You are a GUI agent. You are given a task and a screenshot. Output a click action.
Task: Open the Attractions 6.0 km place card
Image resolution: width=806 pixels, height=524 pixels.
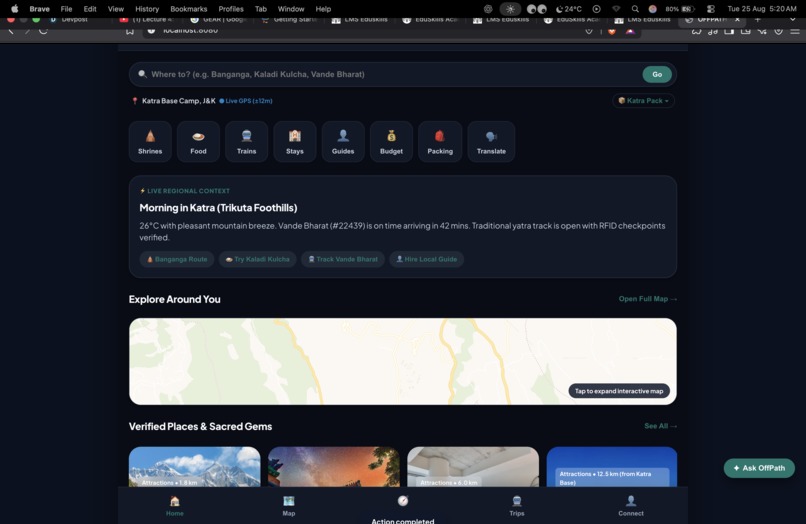[x=473, y=467]
